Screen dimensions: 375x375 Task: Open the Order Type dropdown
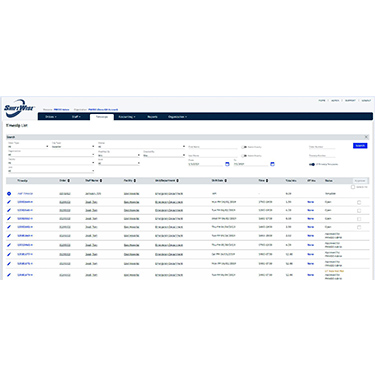tap(28, 146)
